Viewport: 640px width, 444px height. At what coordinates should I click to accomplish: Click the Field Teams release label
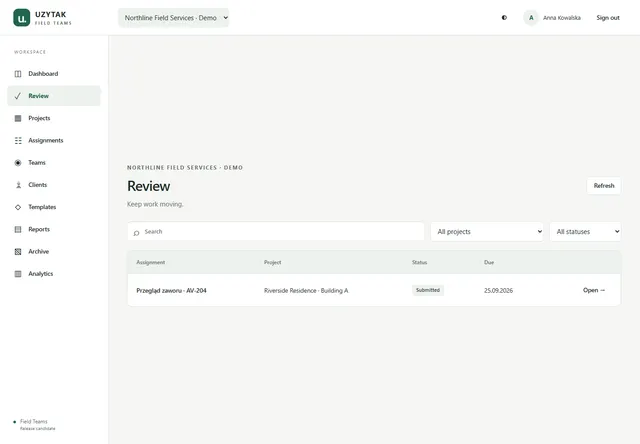click(34, 424)
